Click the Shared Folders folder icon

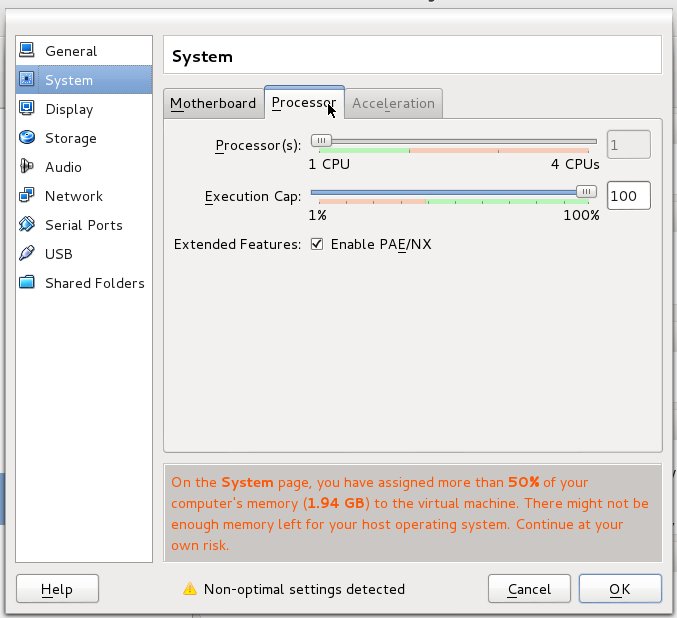point(27,282)
